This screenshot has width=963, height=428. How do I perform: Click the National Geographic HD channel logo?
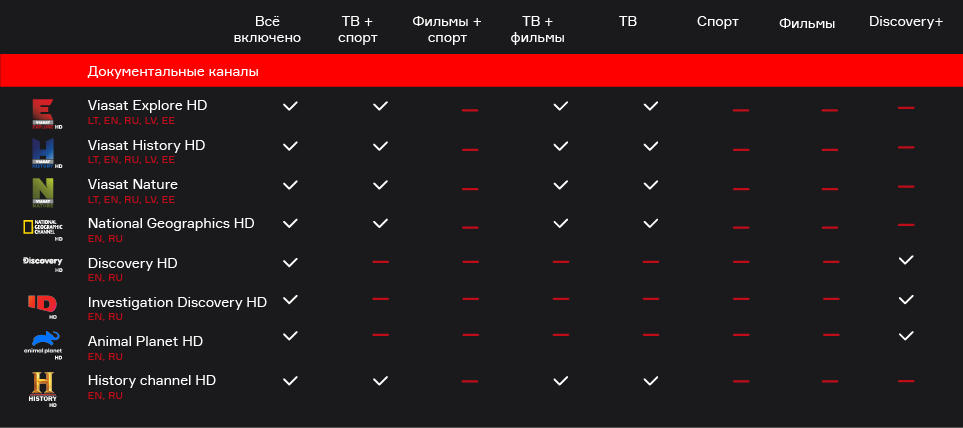click(43, 229)
